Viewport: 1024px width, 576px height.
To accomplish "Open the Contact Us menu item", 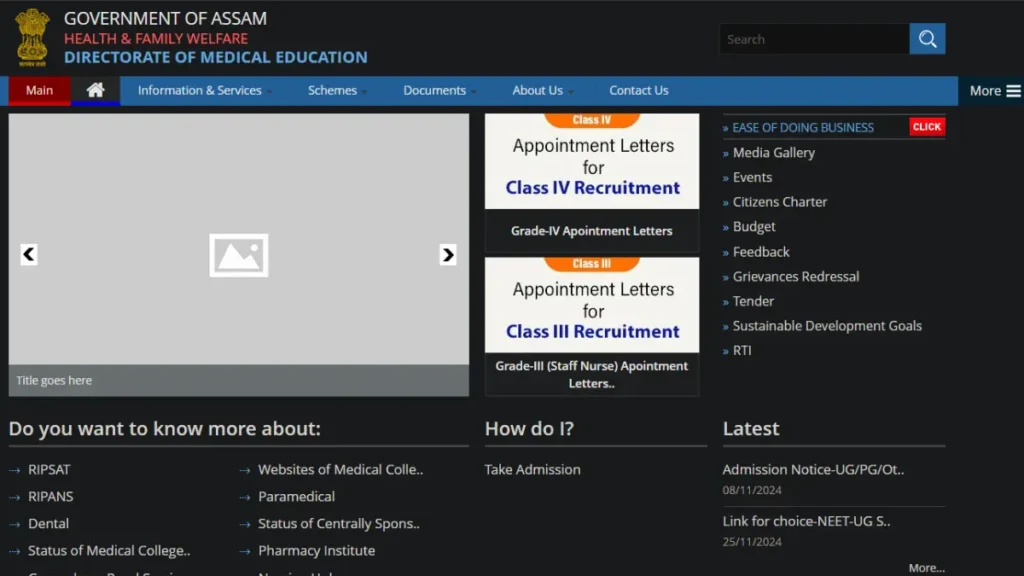I will (638, 90).
